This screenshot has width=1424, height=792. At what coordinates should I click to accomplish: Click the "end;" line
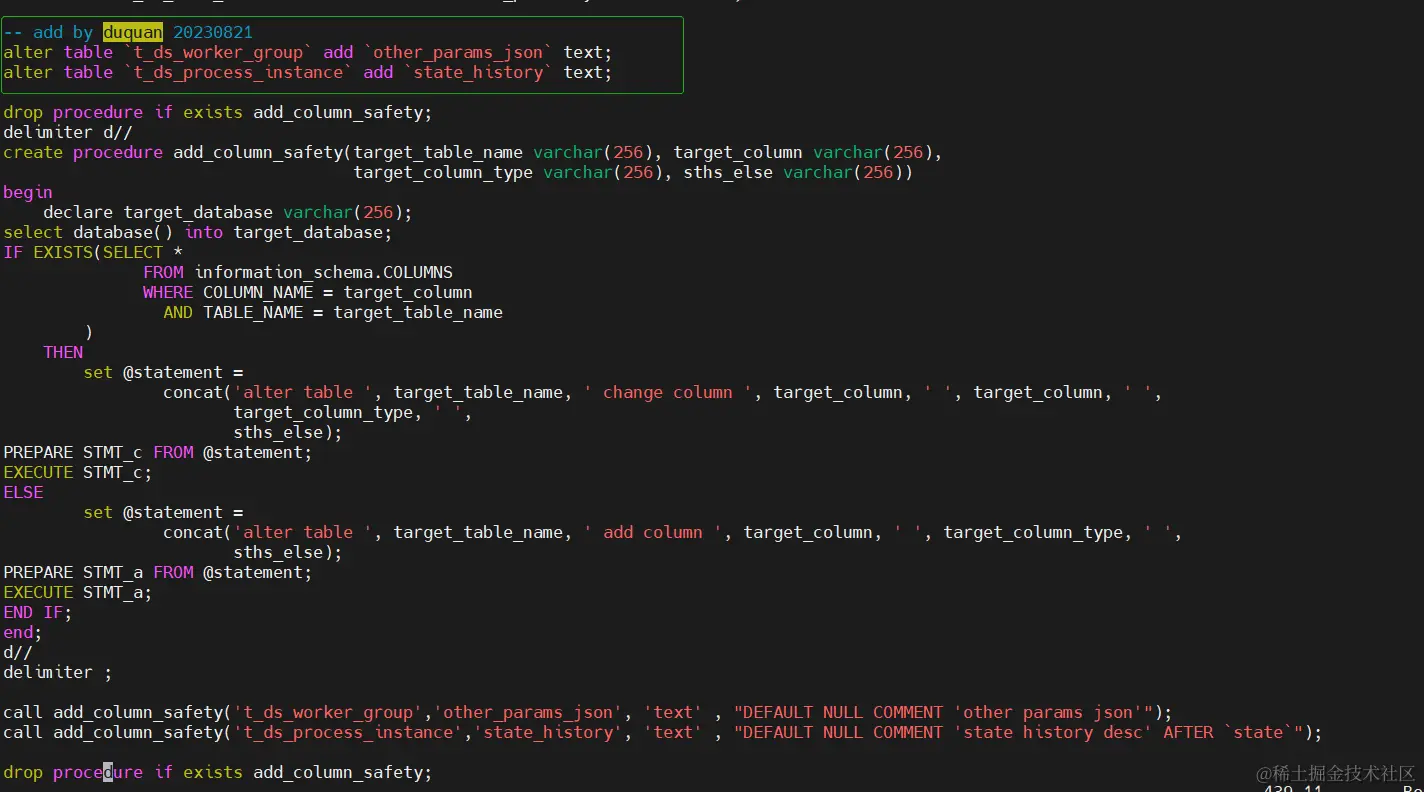click(23, 632)
